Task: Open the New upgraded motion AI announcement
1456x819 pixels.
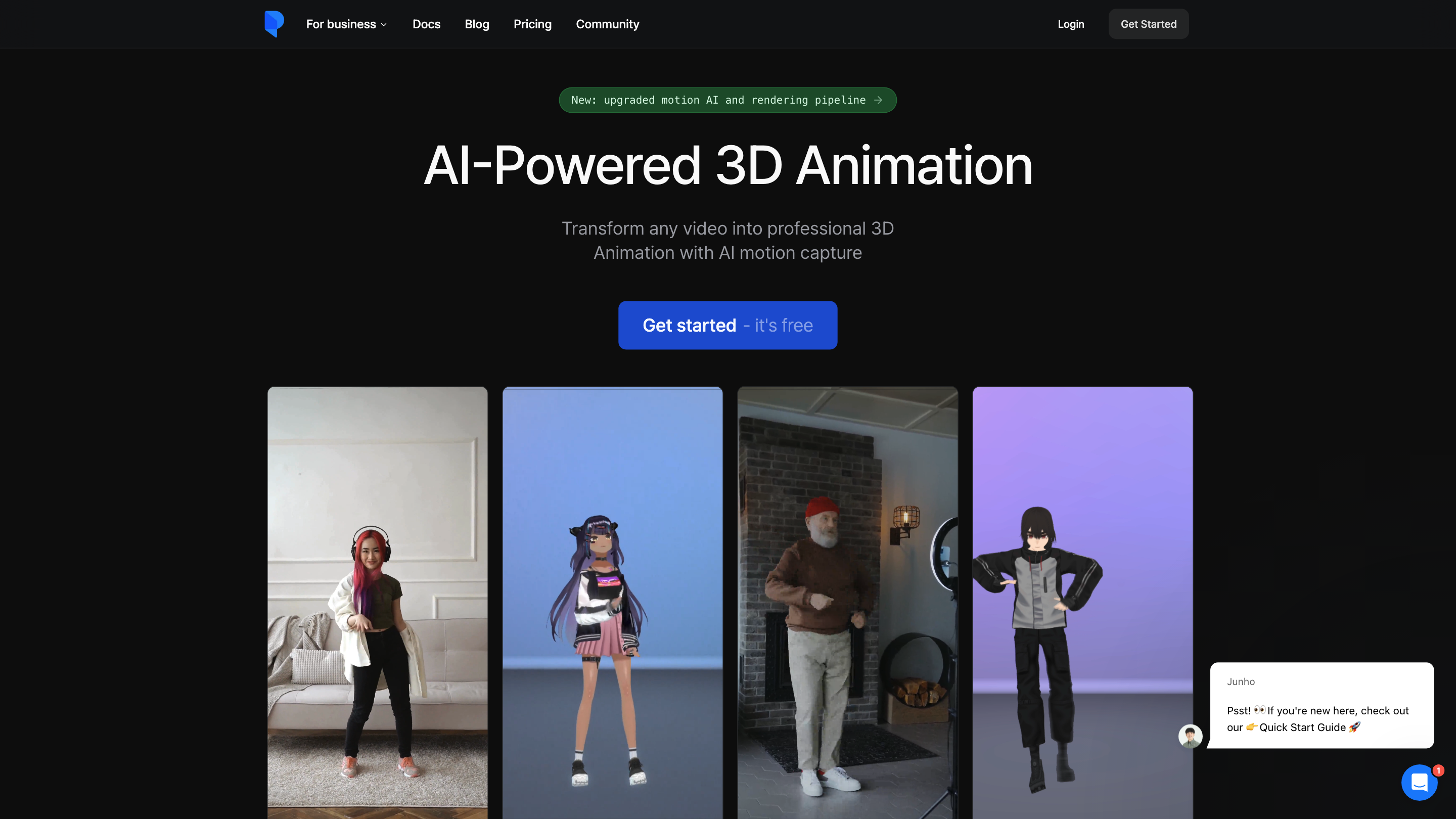Action: (718, 100)
